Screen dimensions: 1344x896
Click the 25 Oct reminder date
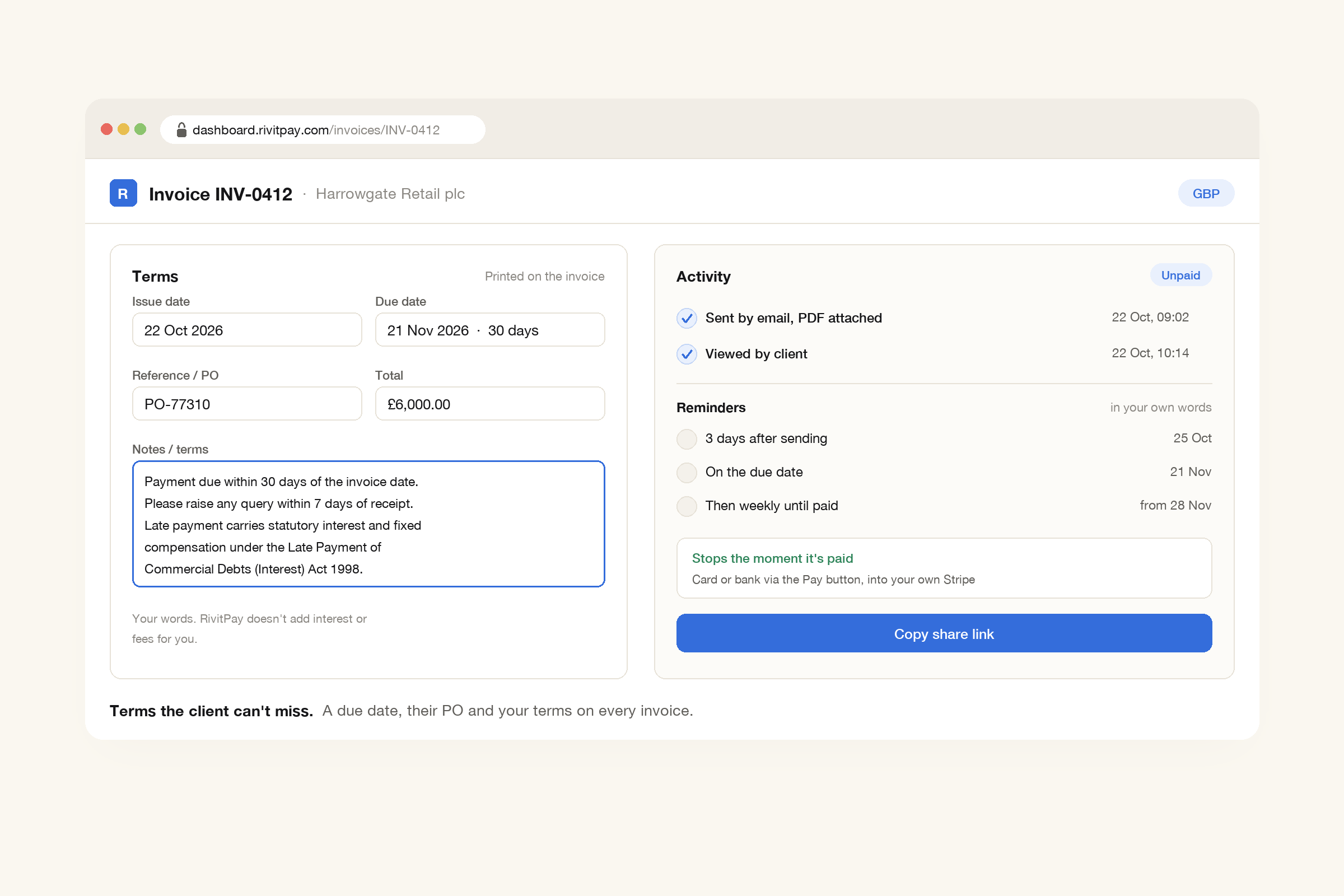pos(1193,438)
